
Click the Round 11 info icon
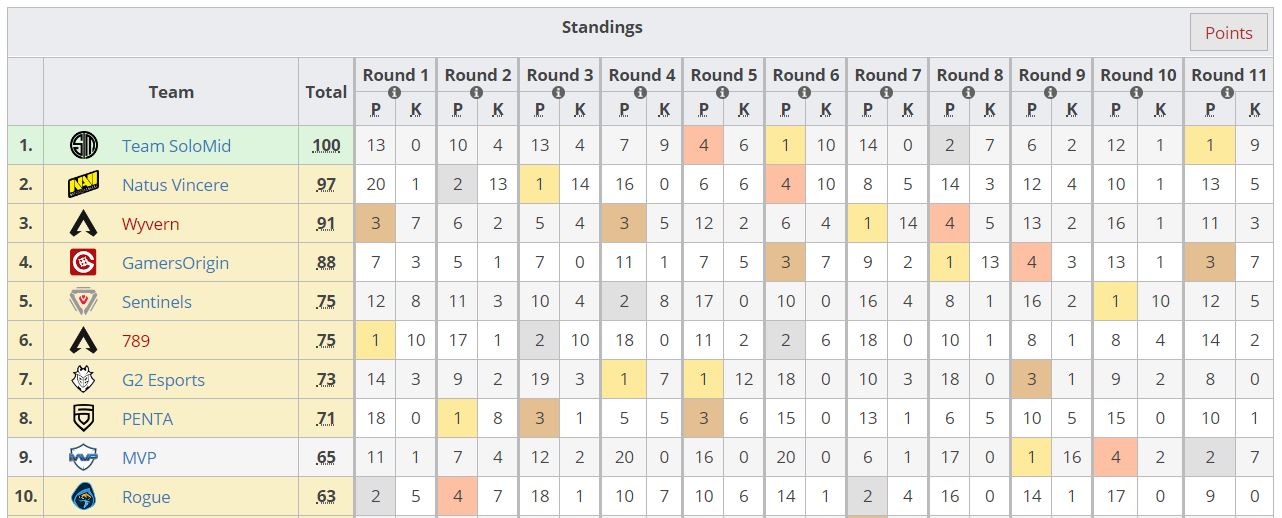tap(1226, 92)
